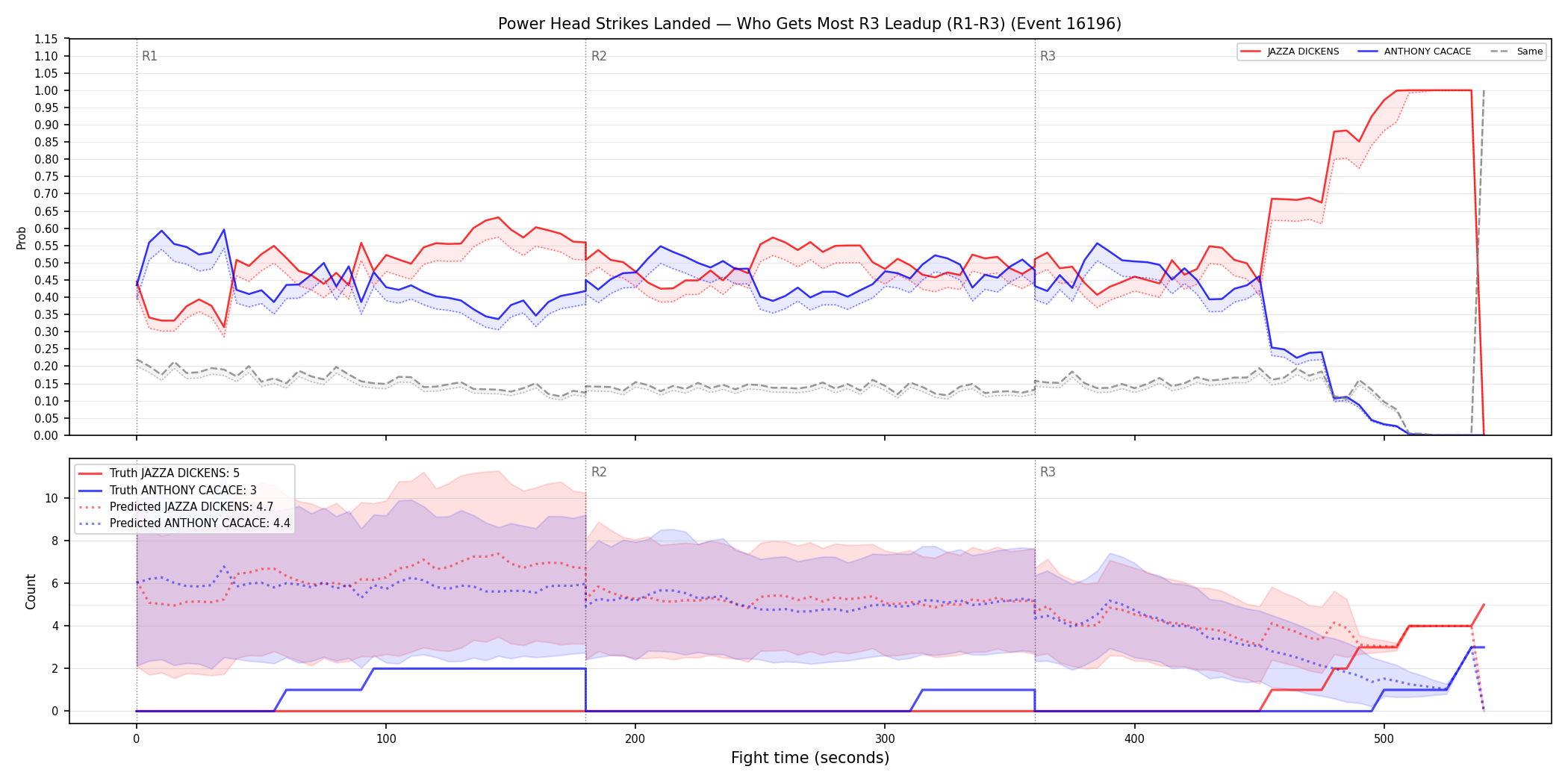Click the 0.25 tick on the Prob axis
1568x784 pixels.
point(46,349)
